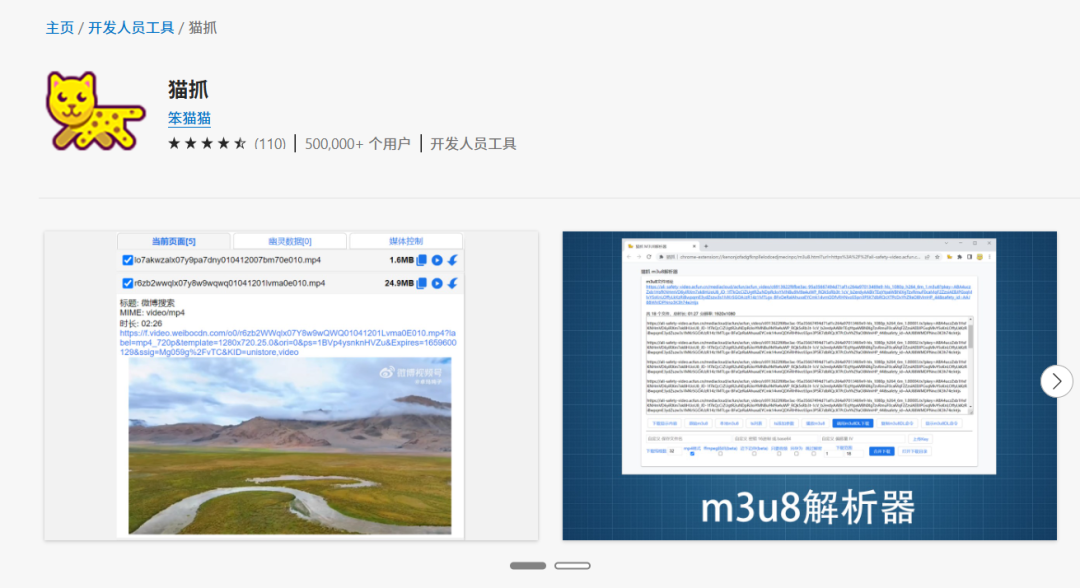Image resolution: width=1080 pixels, height=588 pixels.
Task: Click the star rating icons
Action: [207, 144]
